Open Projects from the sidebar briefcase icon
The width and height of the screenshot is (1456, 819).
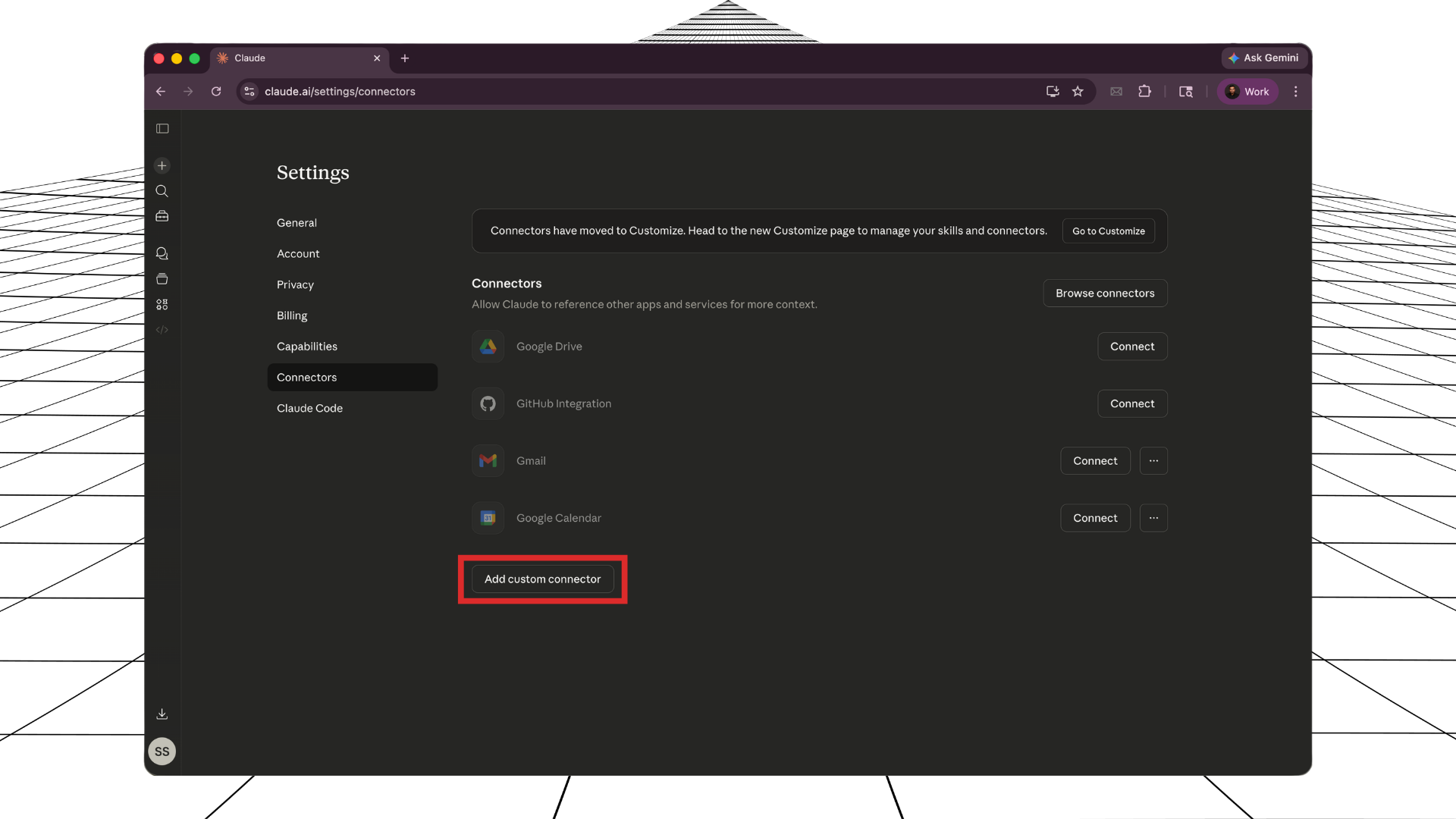162,216
